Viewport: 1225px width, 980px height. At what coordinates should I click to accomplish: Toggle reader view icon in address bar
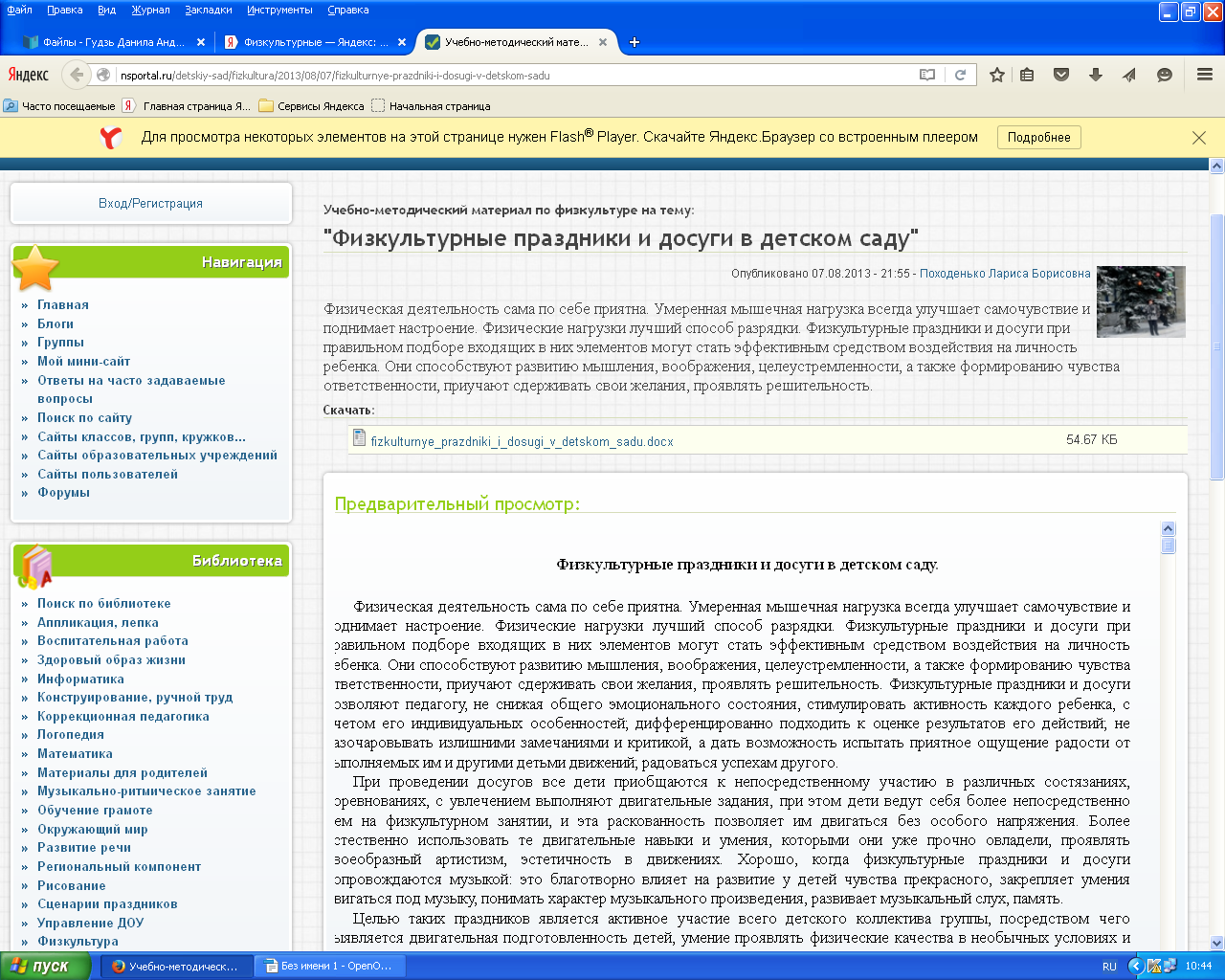pos(926,75)
